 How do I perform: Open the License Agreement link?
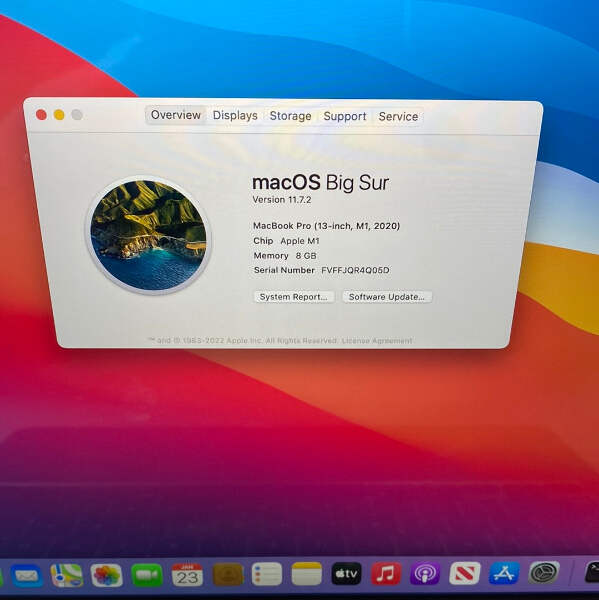[x=377, y=341]
